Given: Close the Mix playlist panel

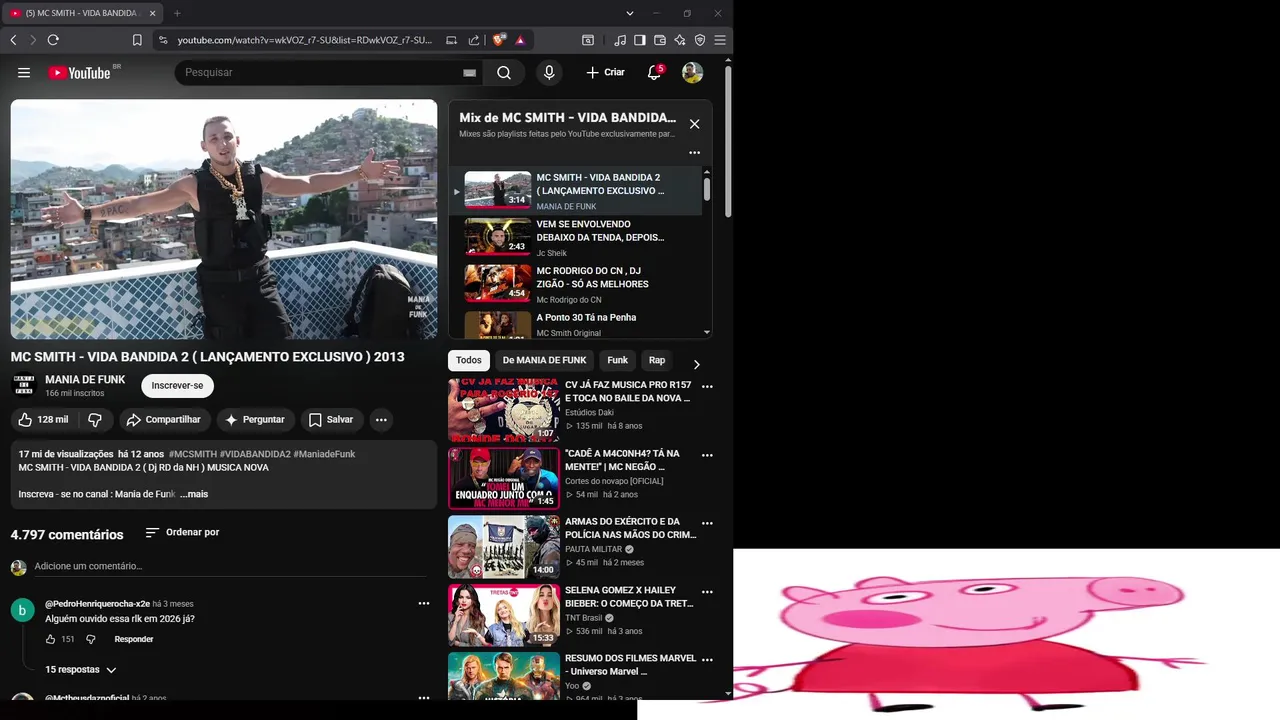Looking at the screenshot, I should pos(694,124).
